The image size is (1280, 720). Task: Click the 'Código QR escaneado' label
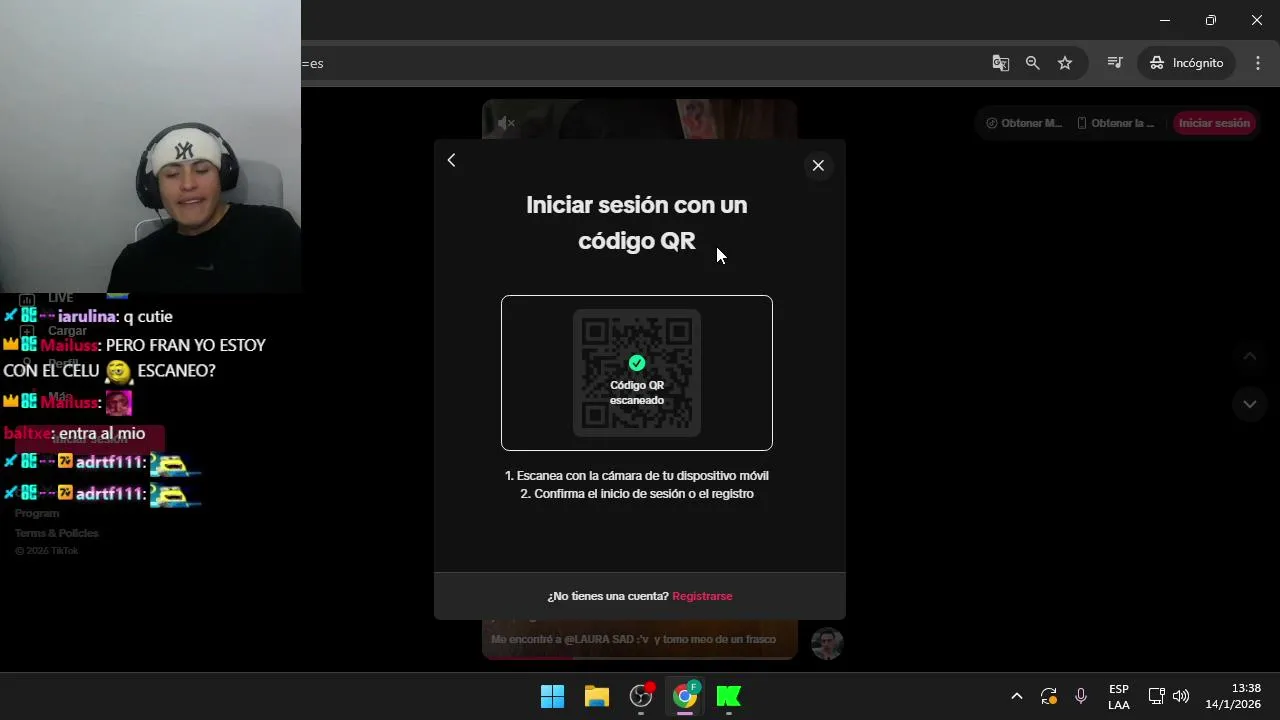(x=637, y=393)
